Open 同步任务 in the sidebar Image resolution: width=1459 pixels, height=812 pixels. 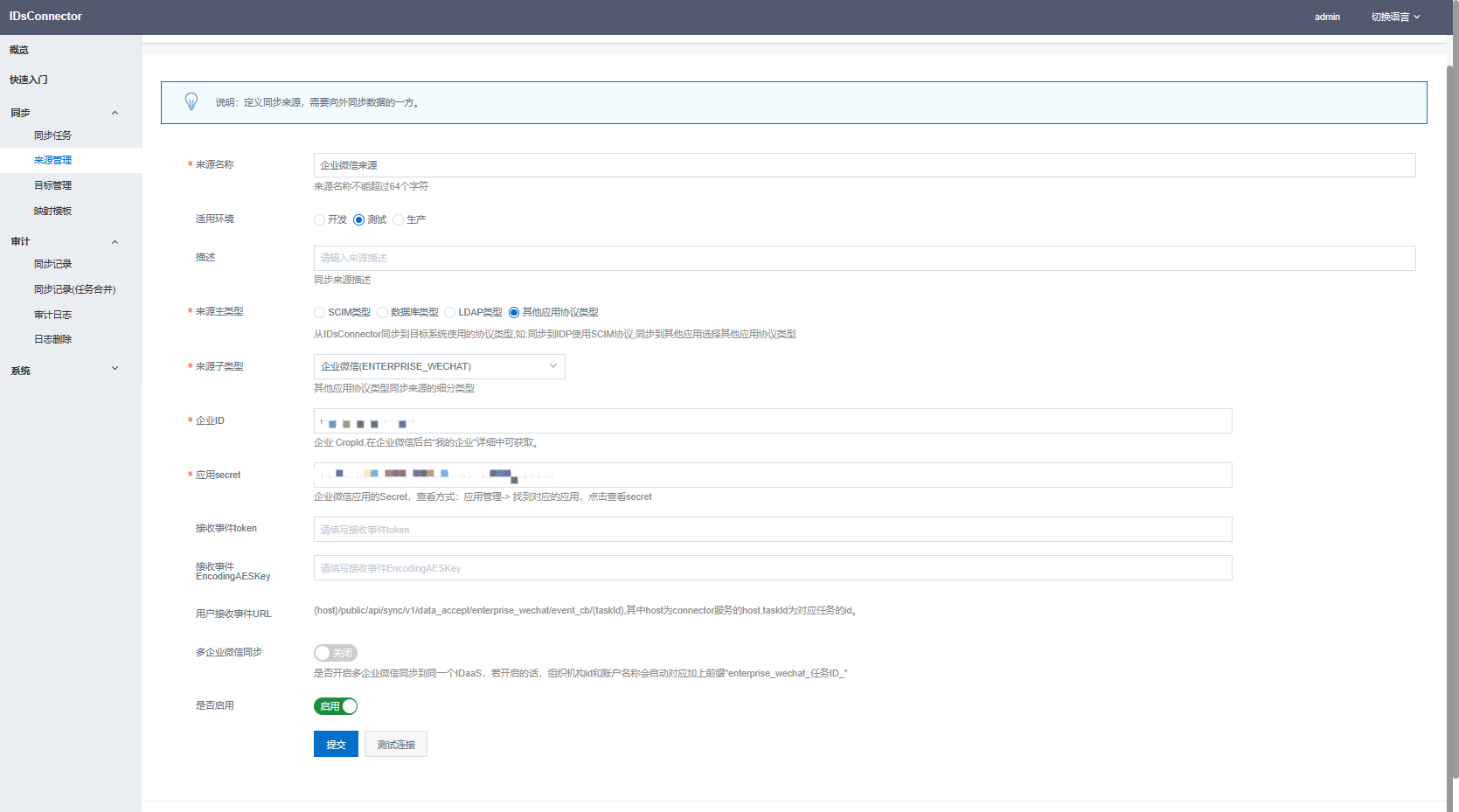coord(52,135)
